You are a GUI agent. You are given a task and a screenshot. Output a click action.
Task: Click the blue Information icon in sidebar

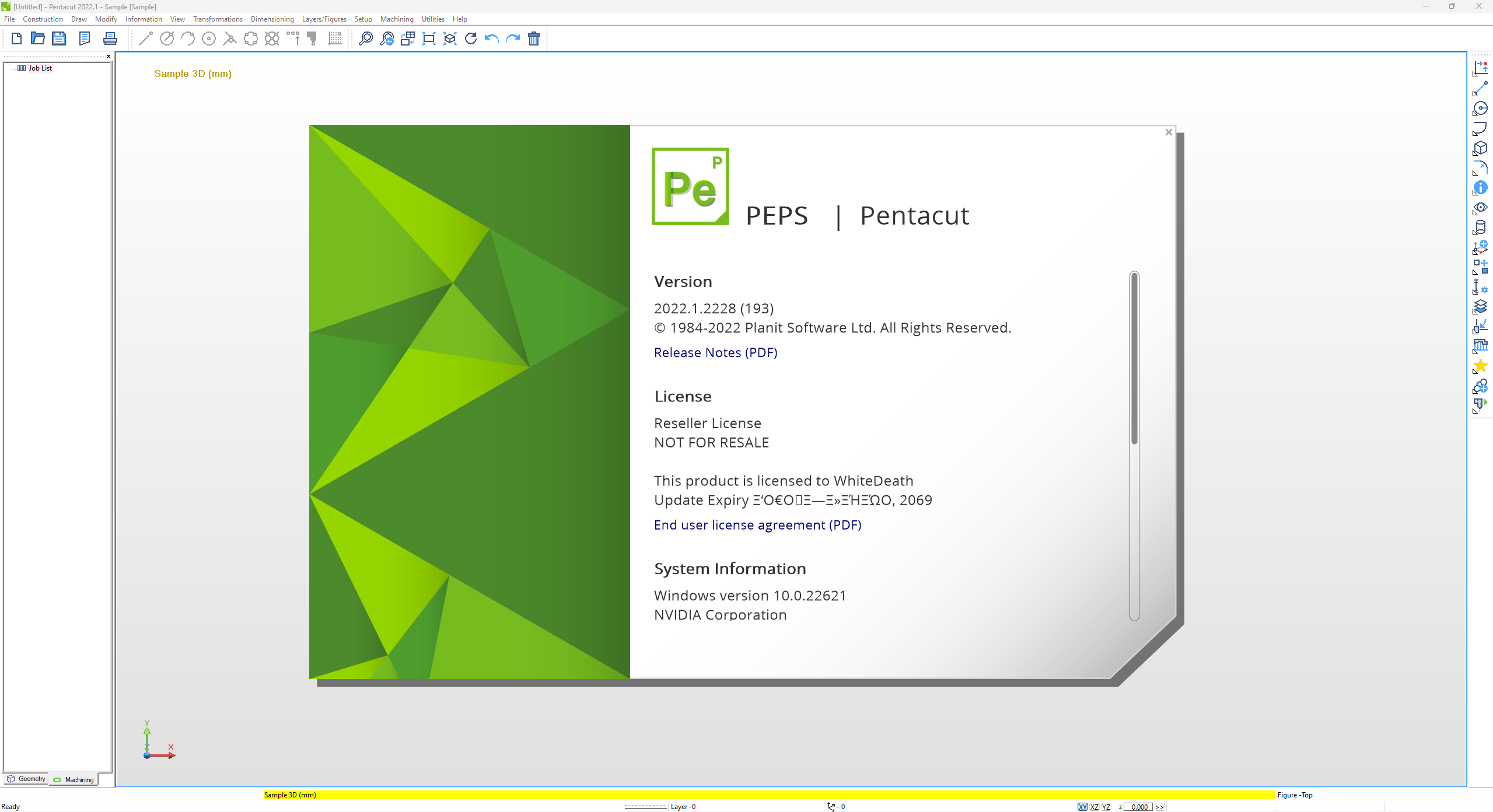(1480, 188)
